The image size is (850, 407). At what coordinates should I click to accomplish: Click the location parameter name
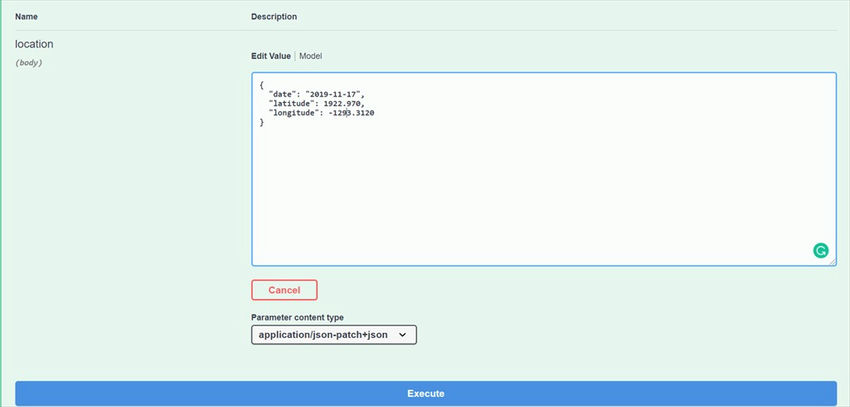pos(34,45)
